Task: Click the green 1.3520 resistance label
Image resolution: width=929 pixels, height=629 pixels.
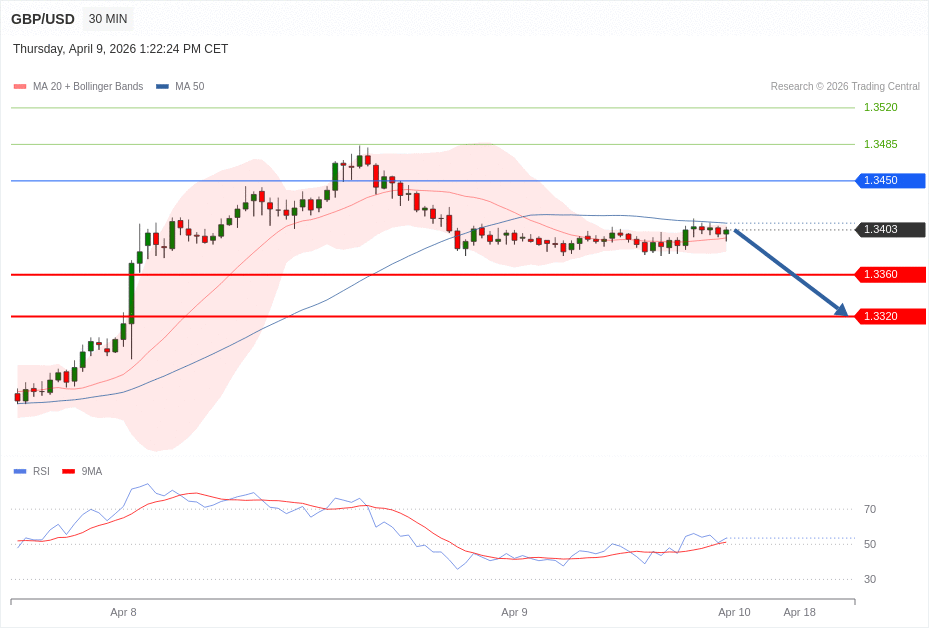Action: tap(880, 108)
